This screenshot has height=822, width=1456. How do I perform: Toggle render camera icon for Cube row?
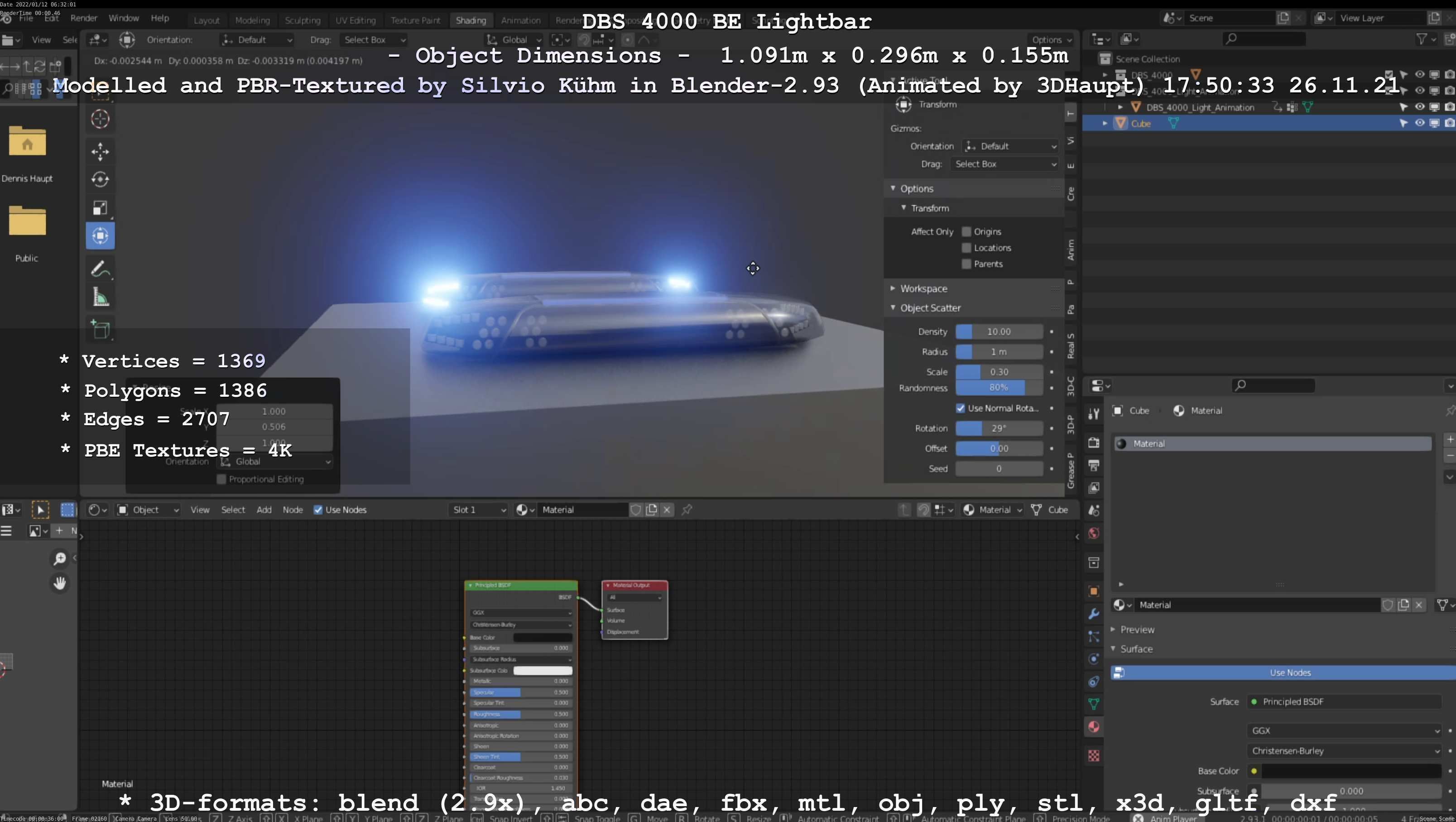pos(1449,123)
